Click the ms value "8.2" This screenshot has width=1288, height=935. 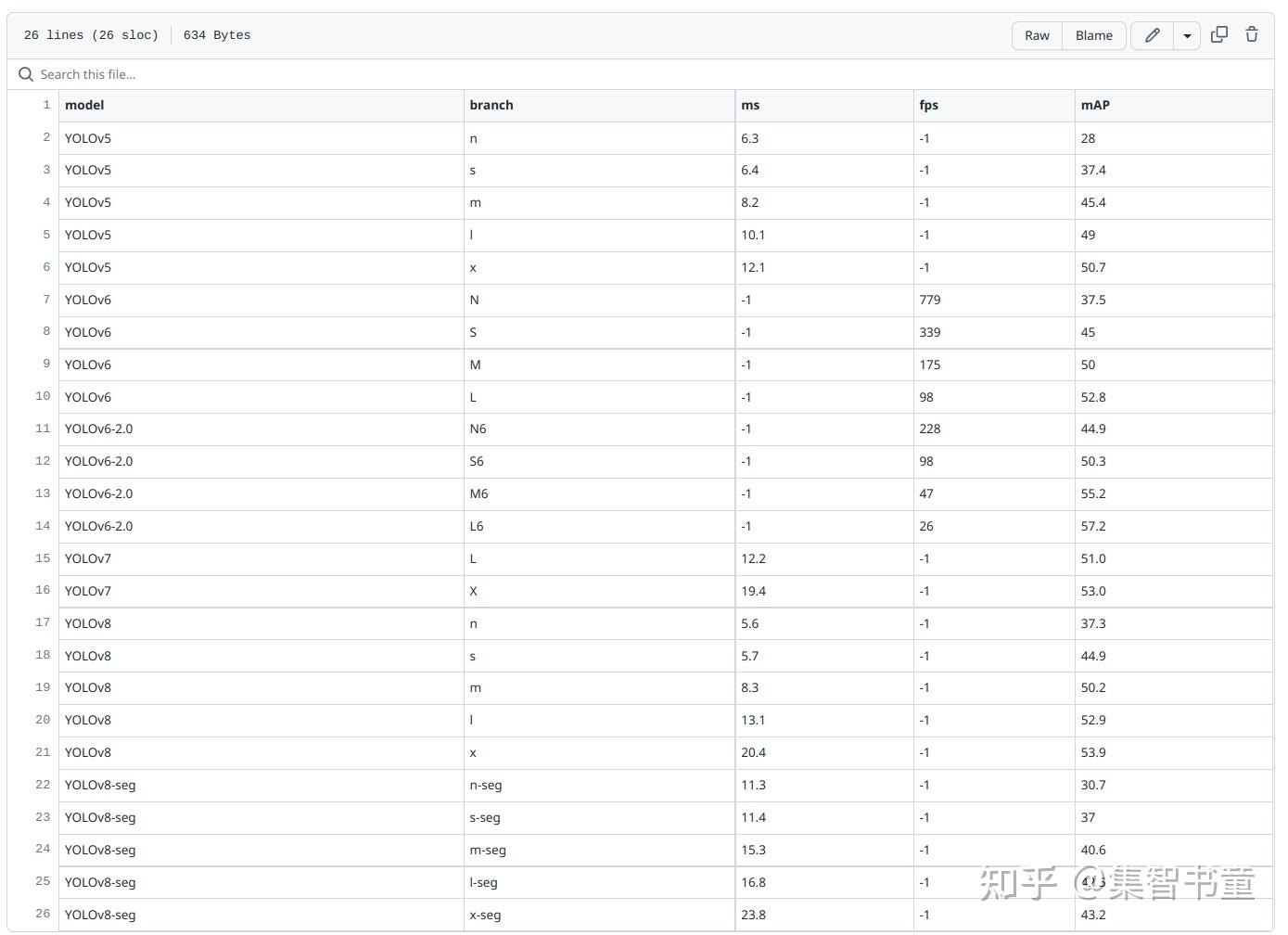point(750,202)
